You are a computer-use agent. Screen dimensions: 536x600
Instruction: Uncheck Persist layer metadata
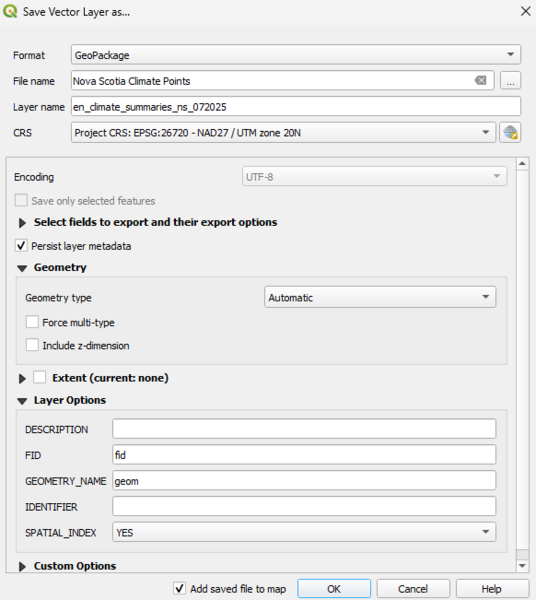click(21, 246)
